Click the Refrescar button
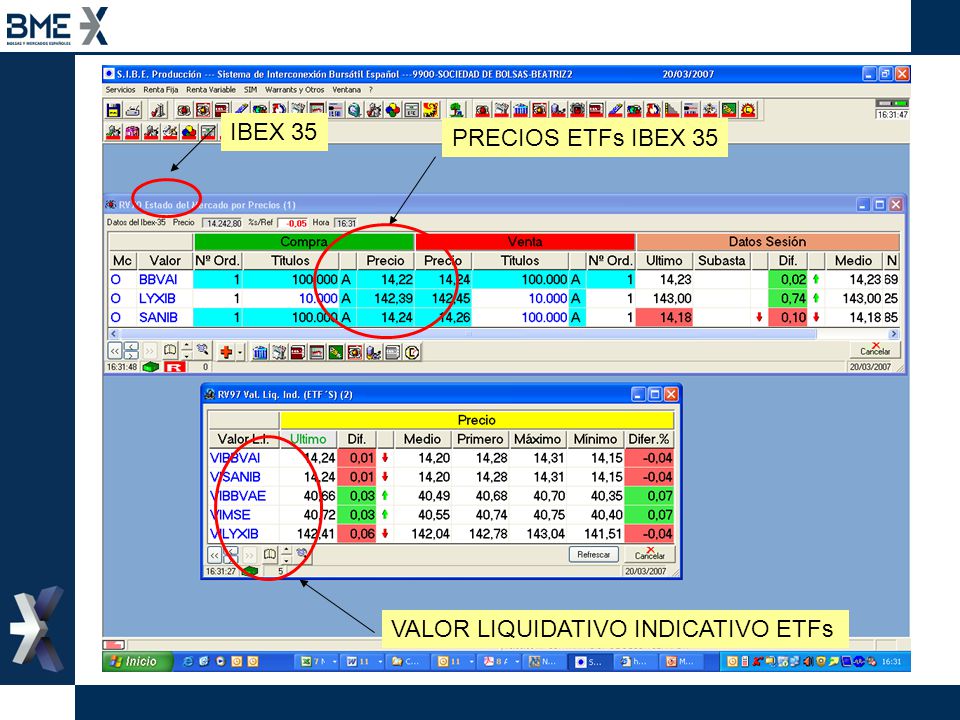960x720 pixels. tap(593, 555)
